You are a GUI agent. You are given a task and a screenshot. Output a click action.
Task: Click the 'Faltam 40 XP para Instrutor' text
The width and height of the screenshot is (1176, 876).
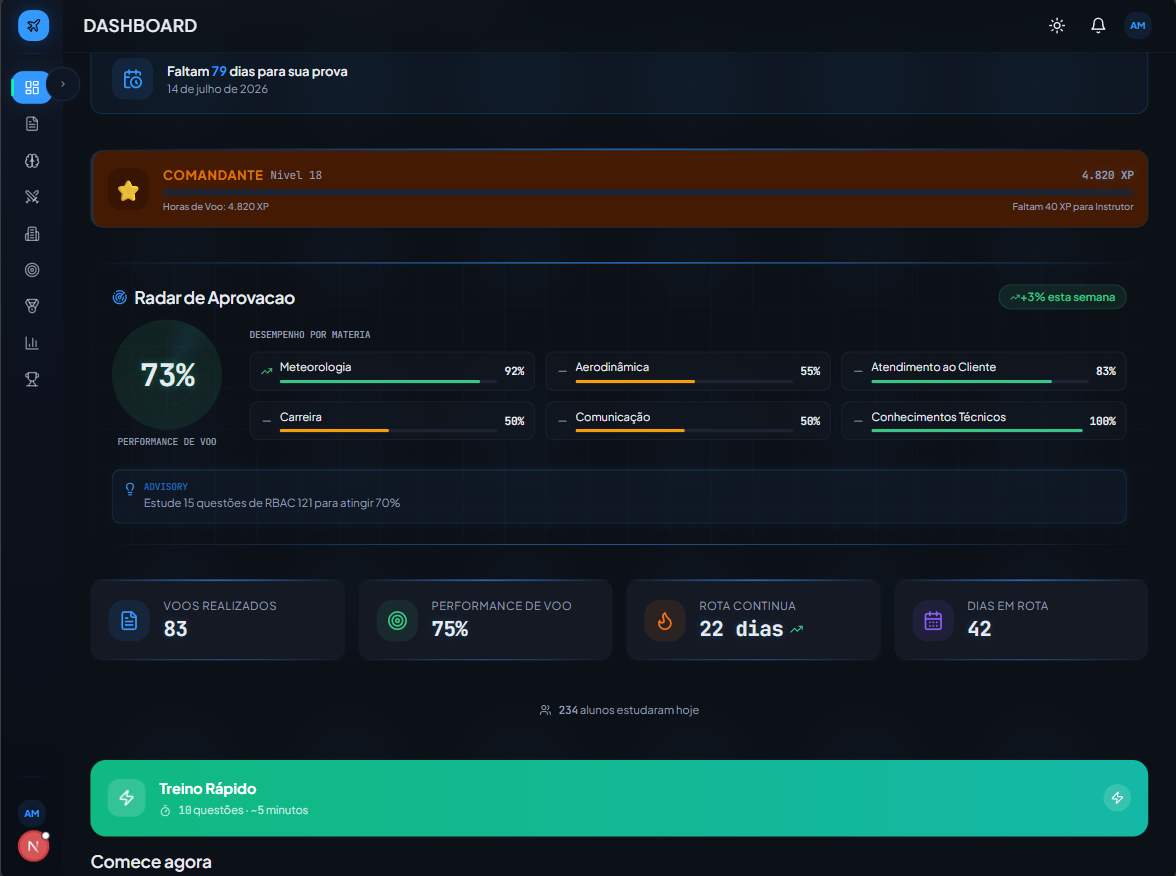1072,207
